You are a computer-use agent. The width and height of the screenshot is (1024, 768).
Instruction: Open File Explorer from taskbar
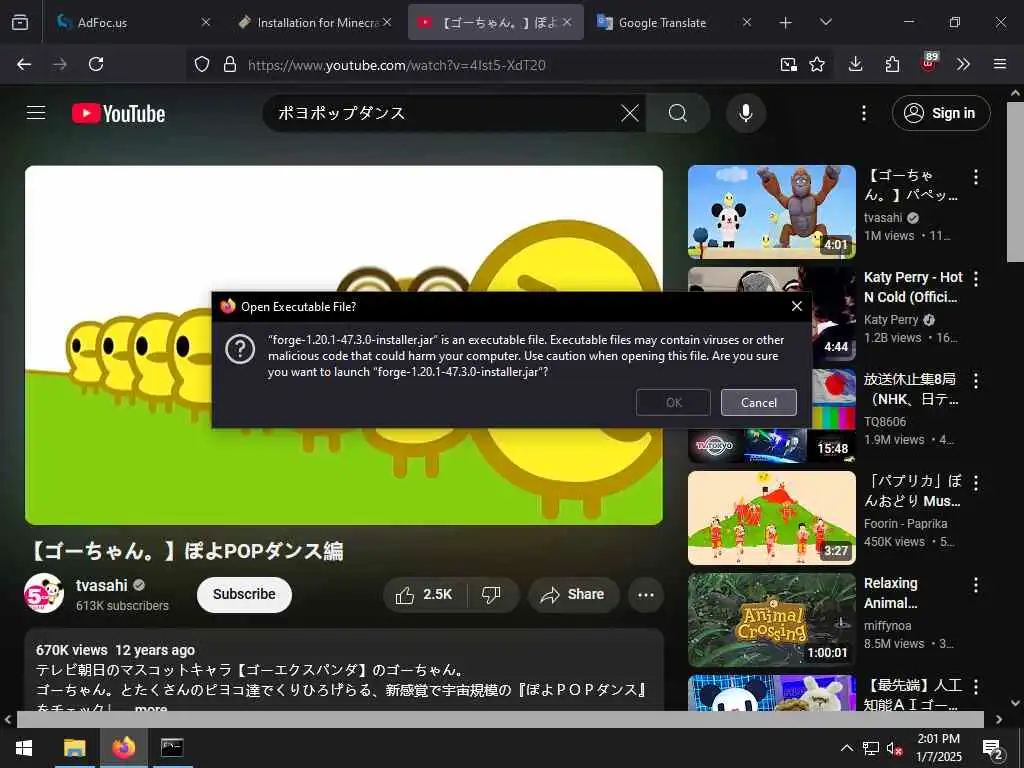tap(74, 748)
